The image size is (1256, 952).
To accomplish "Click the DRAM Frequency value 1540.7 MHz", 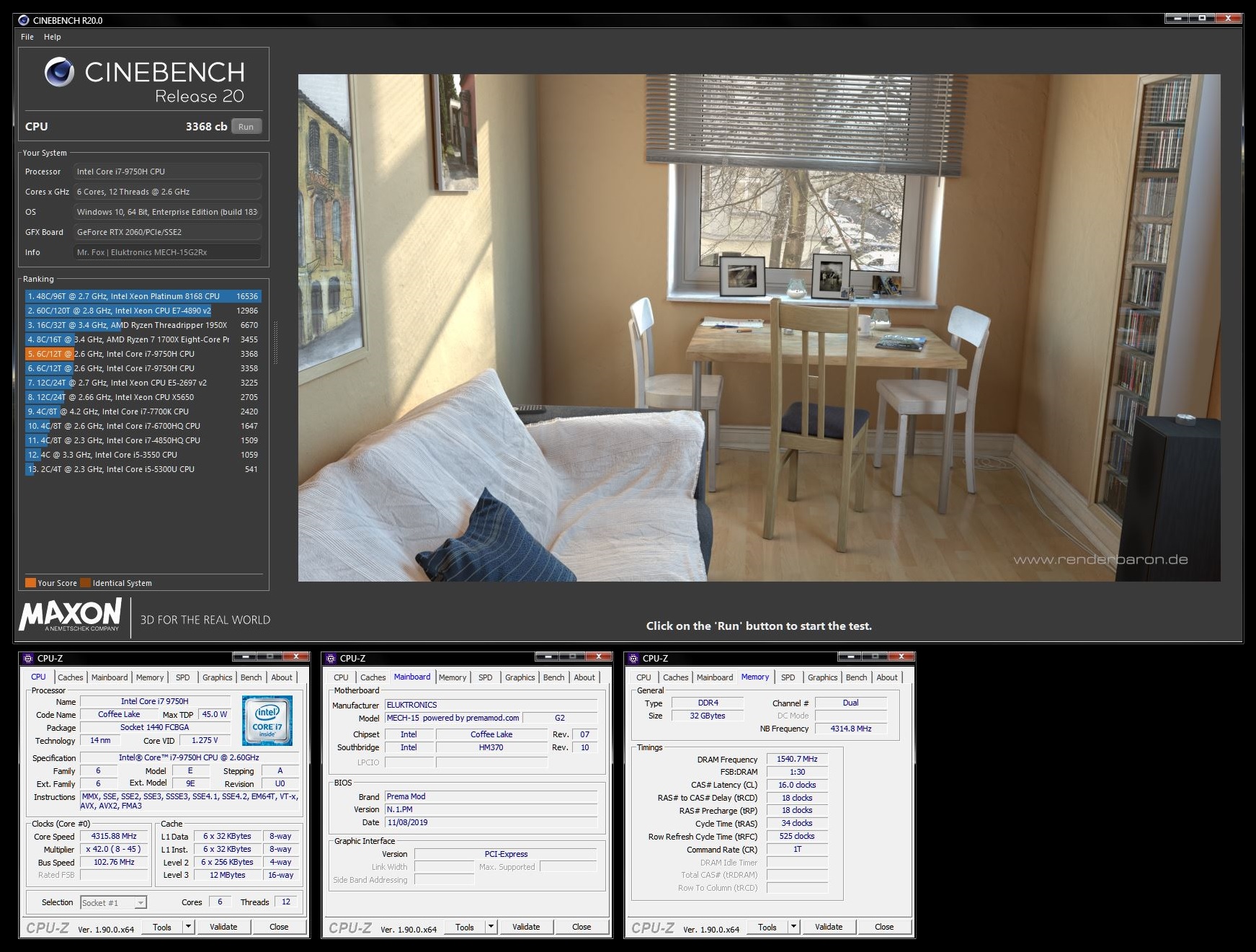I will pos(797,759).
